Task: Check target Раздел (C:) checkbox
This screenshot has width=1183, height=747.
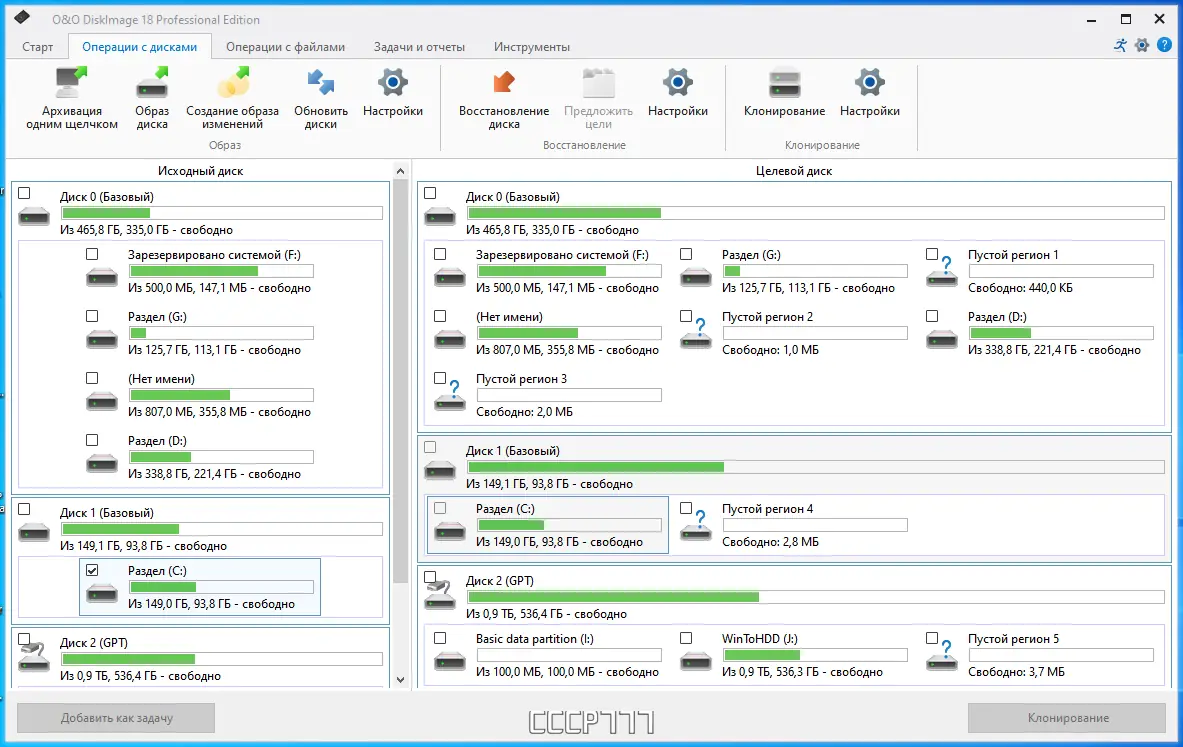Action: click(440, 509)
